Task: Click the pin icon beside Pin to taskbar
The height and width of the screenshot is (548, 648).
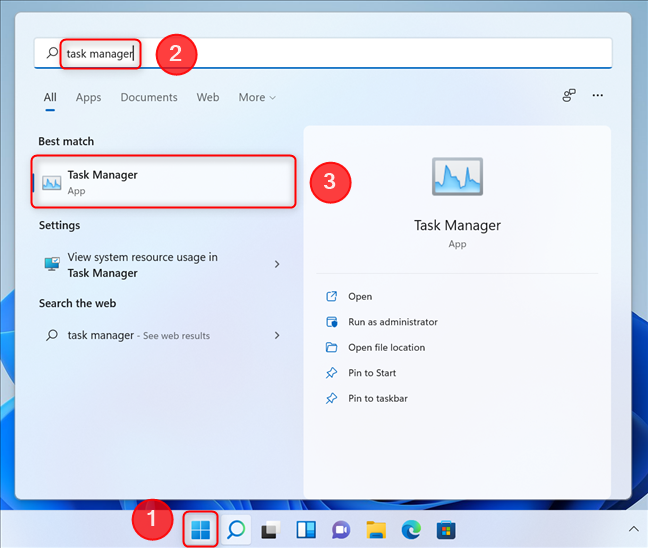Action: tap(331, 398)
